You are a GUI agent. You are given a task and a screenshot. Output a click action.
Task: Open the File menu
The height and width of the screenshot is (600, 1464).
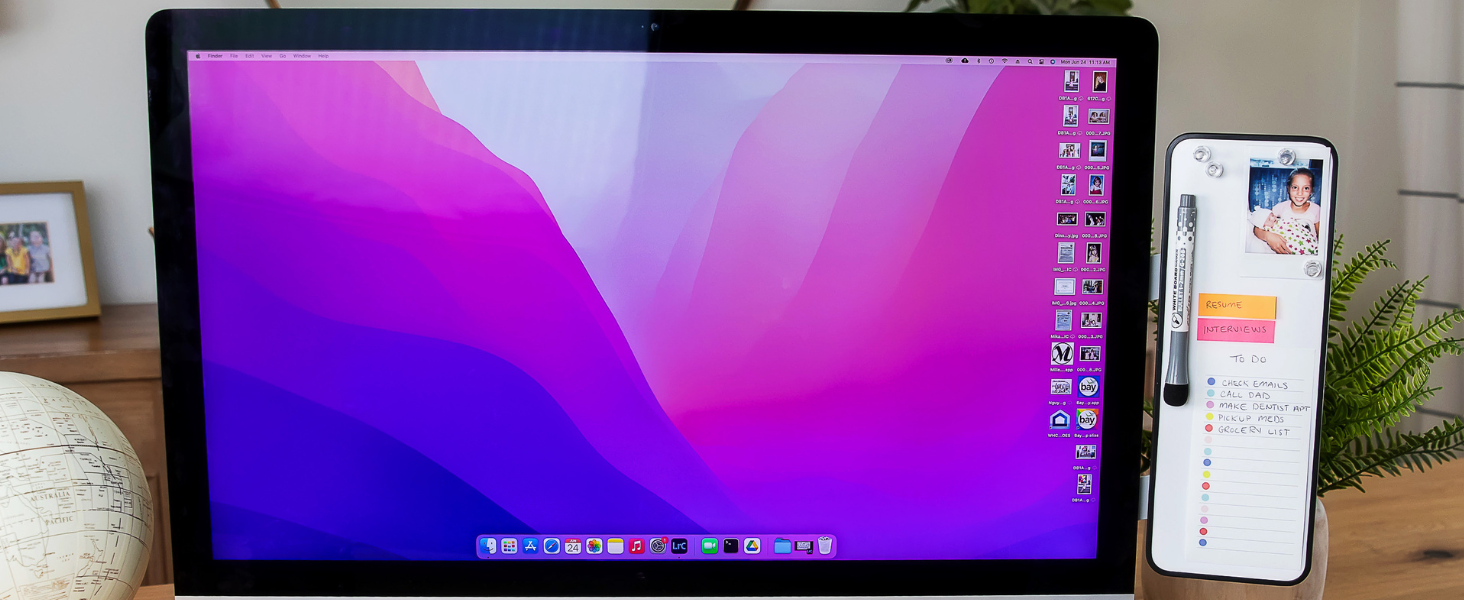234,56
